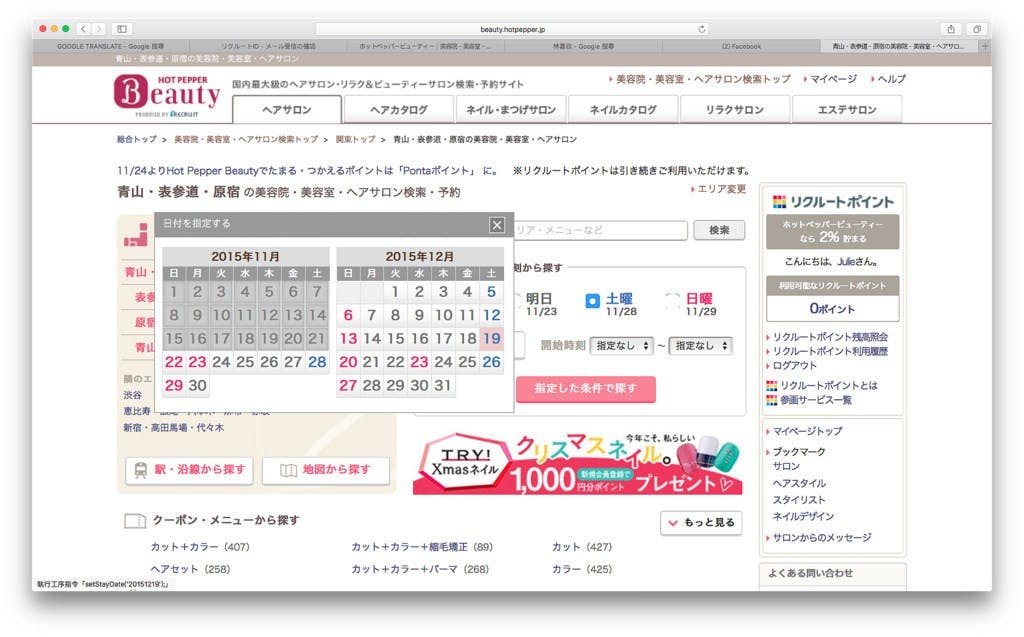Screen dimensions: 1024x637
Task: Open サロンからのメッセージ link
Action: coord(822,538)
